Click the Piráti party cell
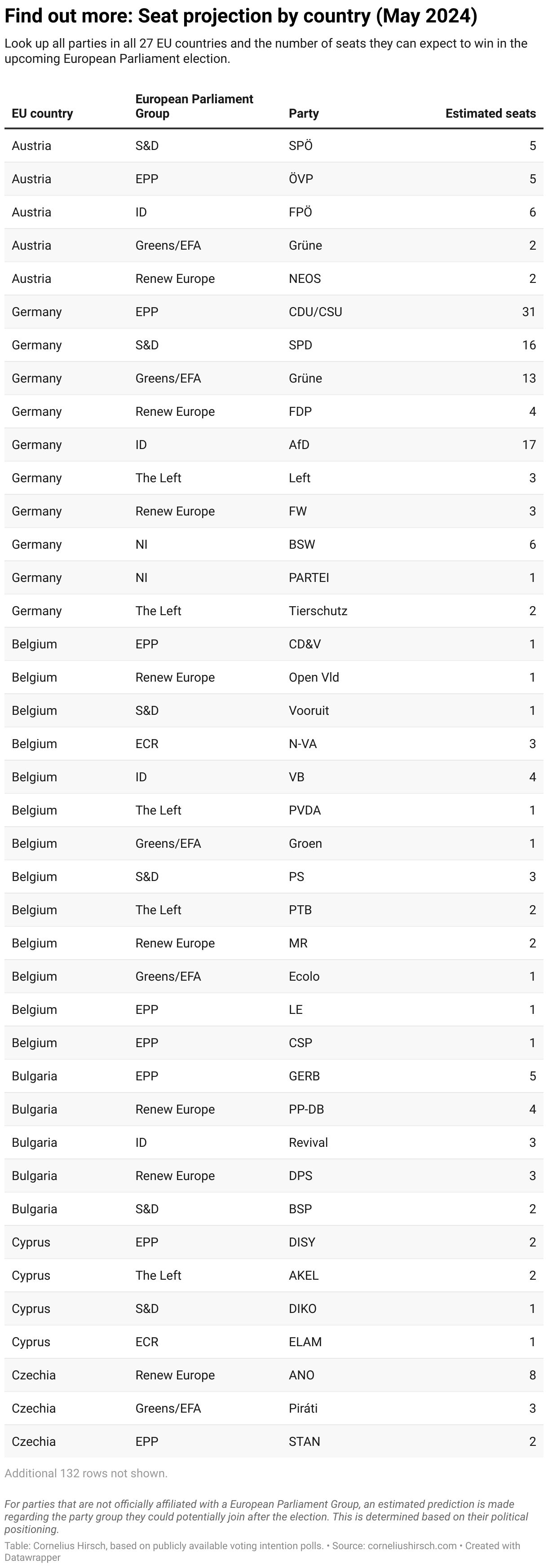The height and width of the screenshot is (1568, 548). coord(303,1408)
